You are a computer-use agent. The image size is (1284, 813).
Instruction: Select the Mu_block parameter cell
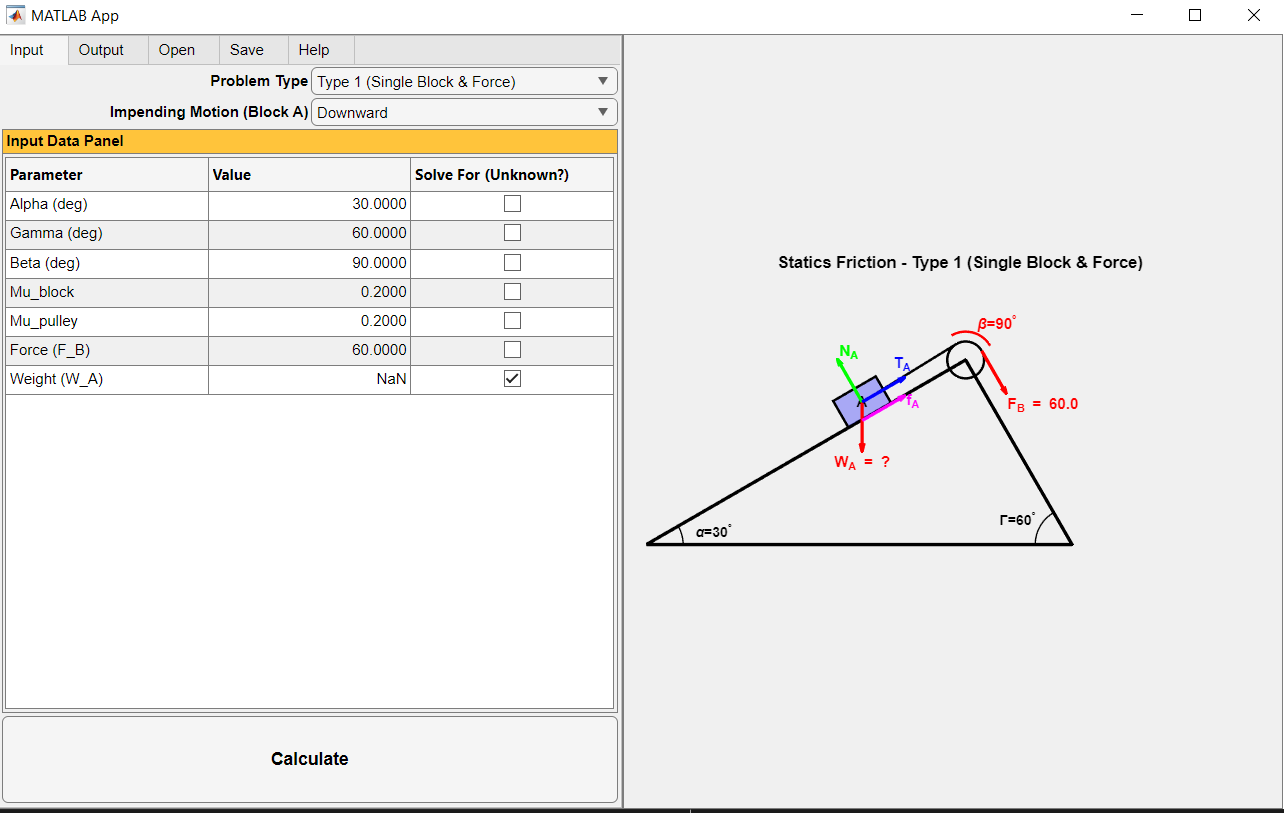pyautogui.click(x=107, y=292)
